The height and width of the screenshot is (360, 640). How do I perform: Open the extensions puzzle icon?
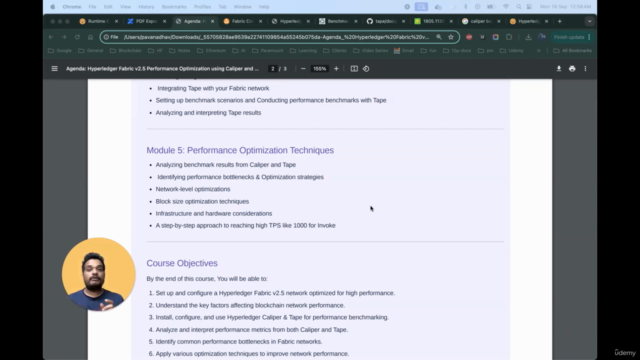[x=509, y=37]
